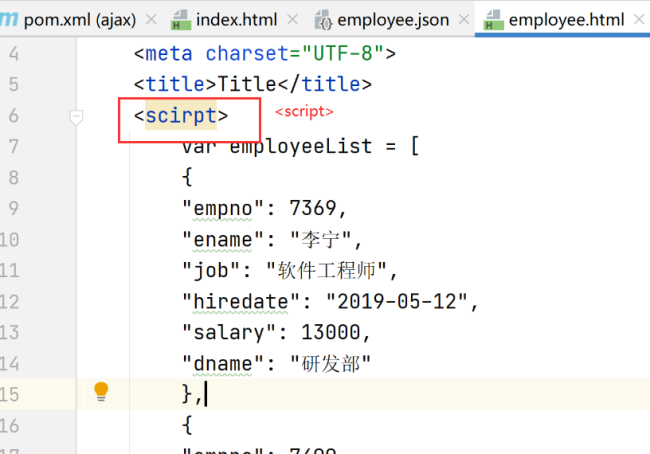Close the pom.xml (ajax) tab

pos(151,19)
